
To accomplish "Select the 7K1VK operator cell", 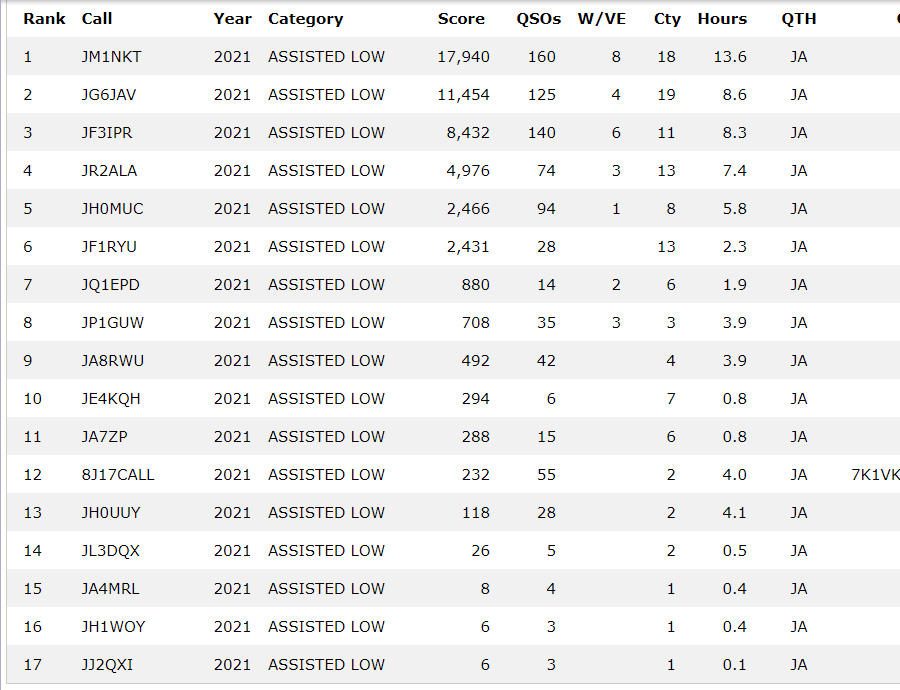I will 875,475.
